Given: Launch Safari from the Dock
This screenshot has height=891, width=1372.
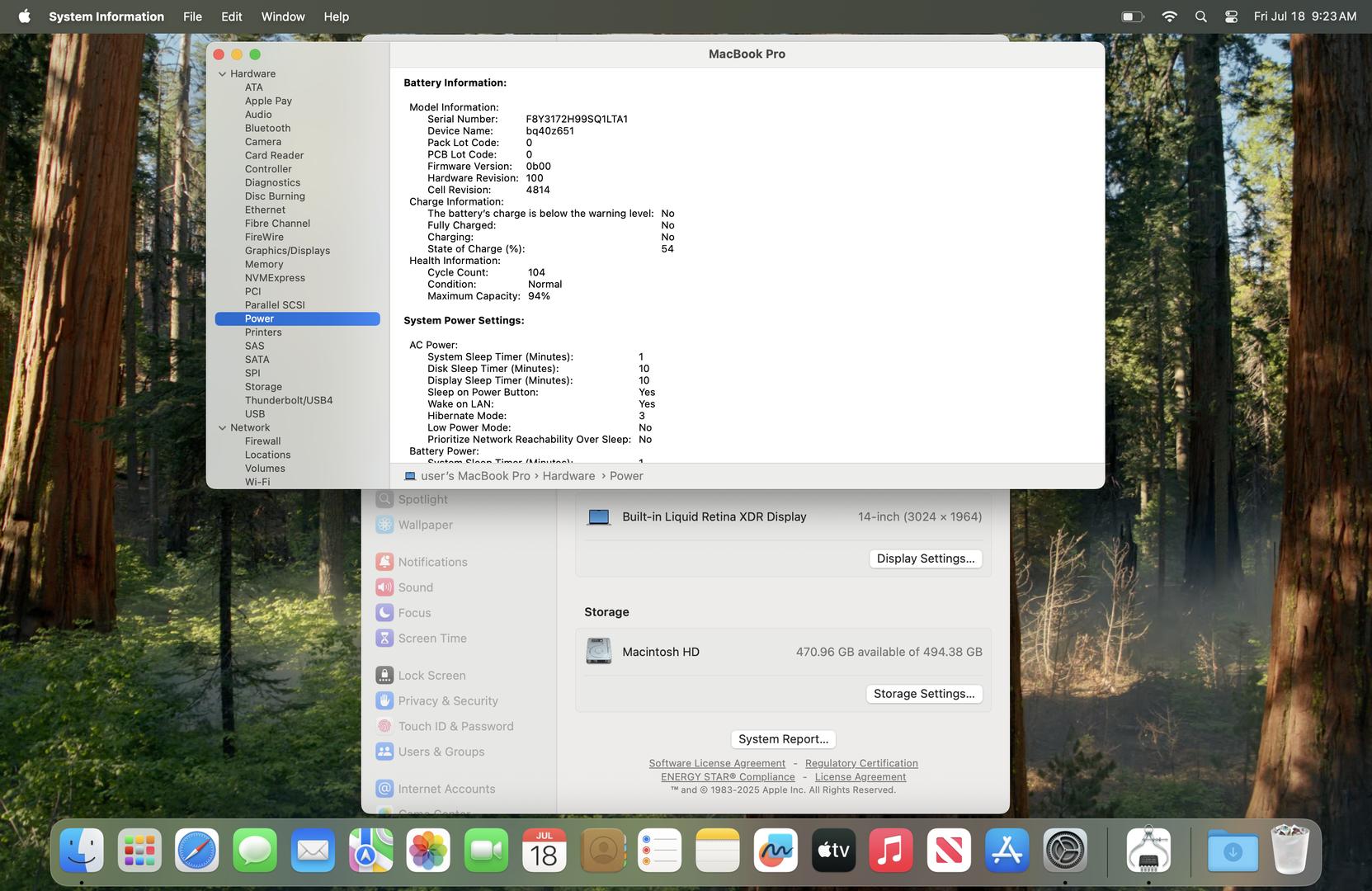Looking at the screenshot, I should tap(197, 851).
